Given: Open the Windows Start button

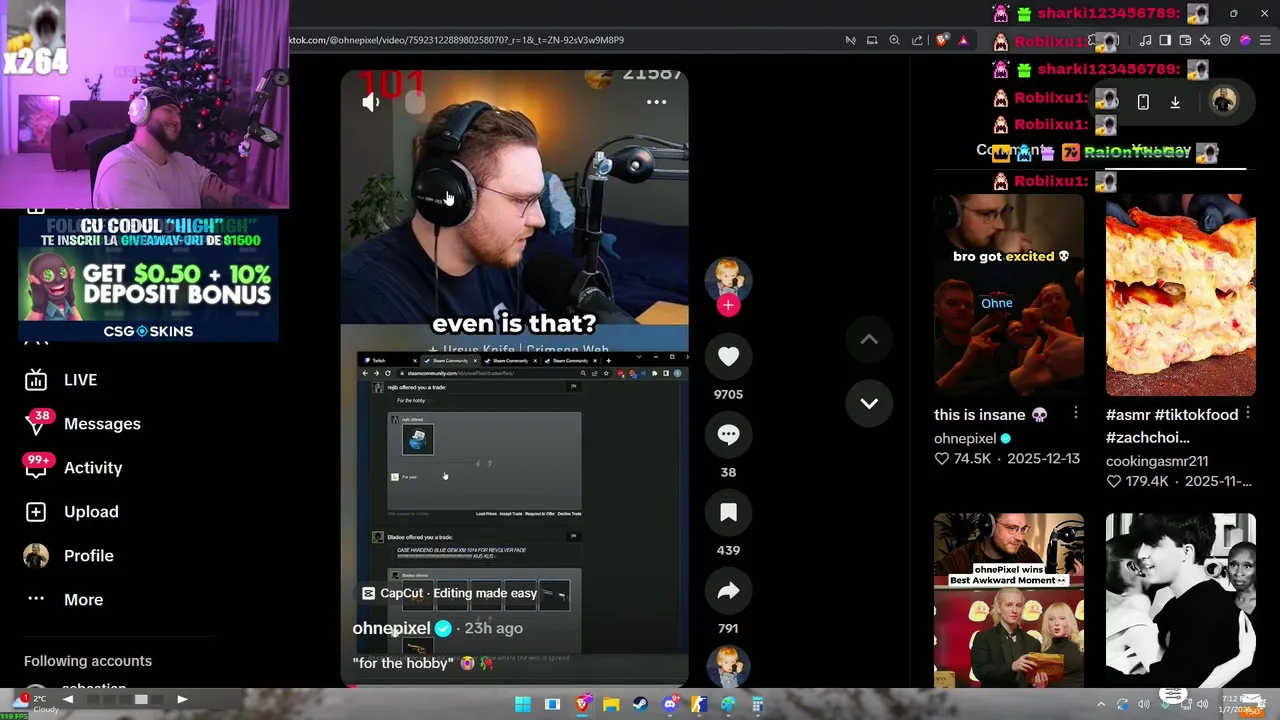Looking at the screenshot, I should [522, 705].
